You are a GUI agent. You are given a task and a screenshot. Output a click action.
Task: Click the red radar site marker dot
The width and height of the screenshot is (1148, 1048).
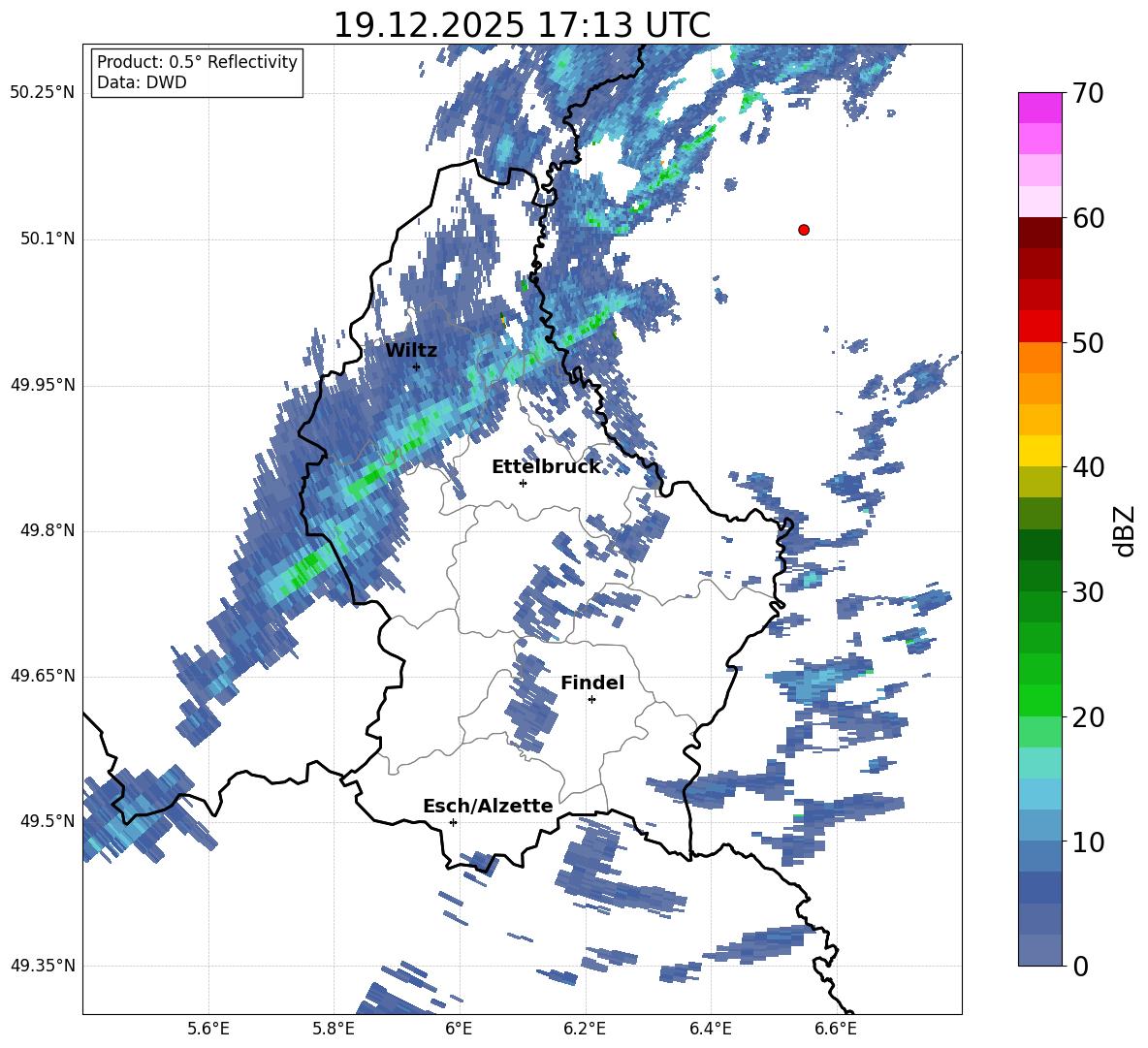point(804,230)
